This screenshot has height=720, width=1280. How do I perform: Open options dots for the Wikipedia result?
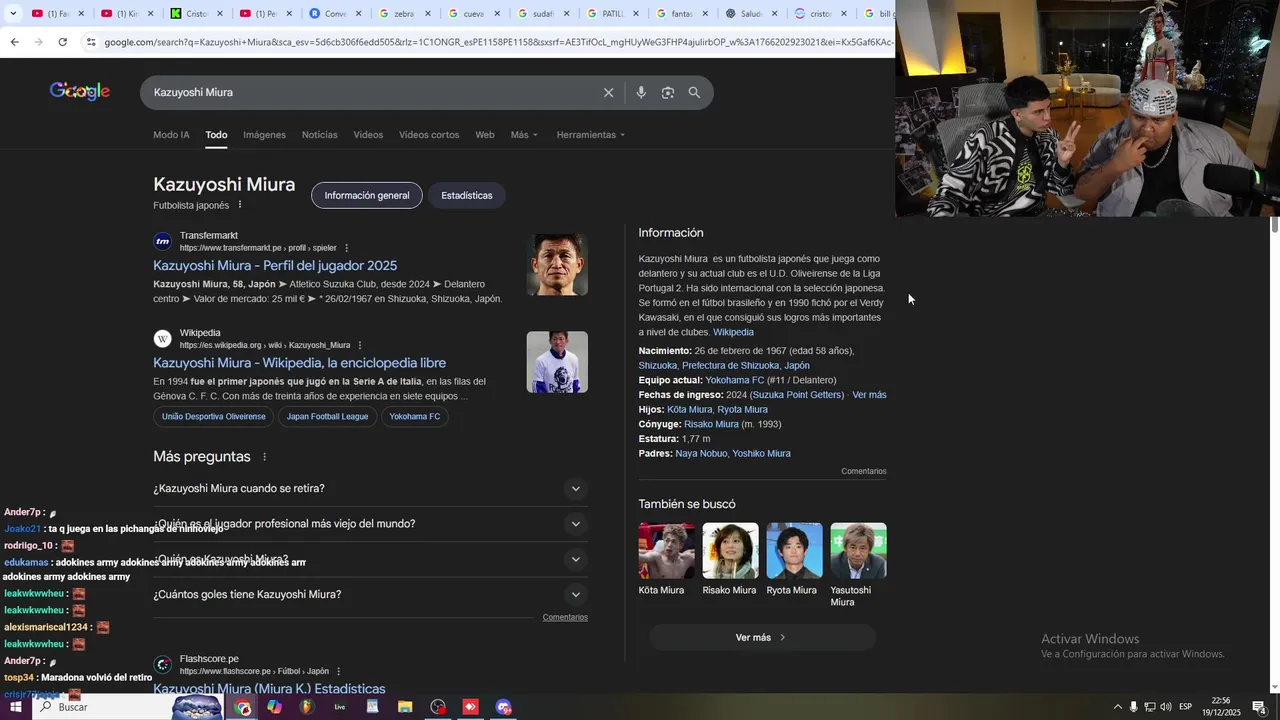click(x=360, y=345)
